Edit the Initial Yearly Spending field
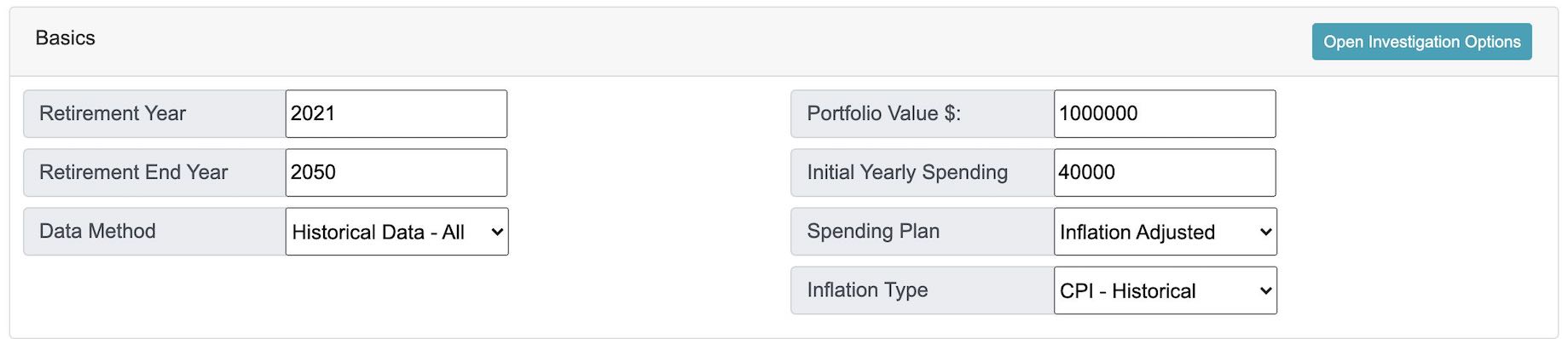The width and height of the screenshot is (1568, 339). click(x=1165, y=172)
